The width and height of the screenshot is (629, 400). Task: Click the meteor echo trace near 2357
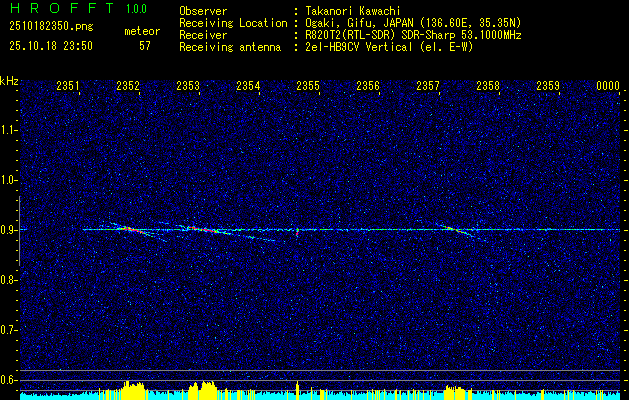pyautogui.click(x=459, y=230)
